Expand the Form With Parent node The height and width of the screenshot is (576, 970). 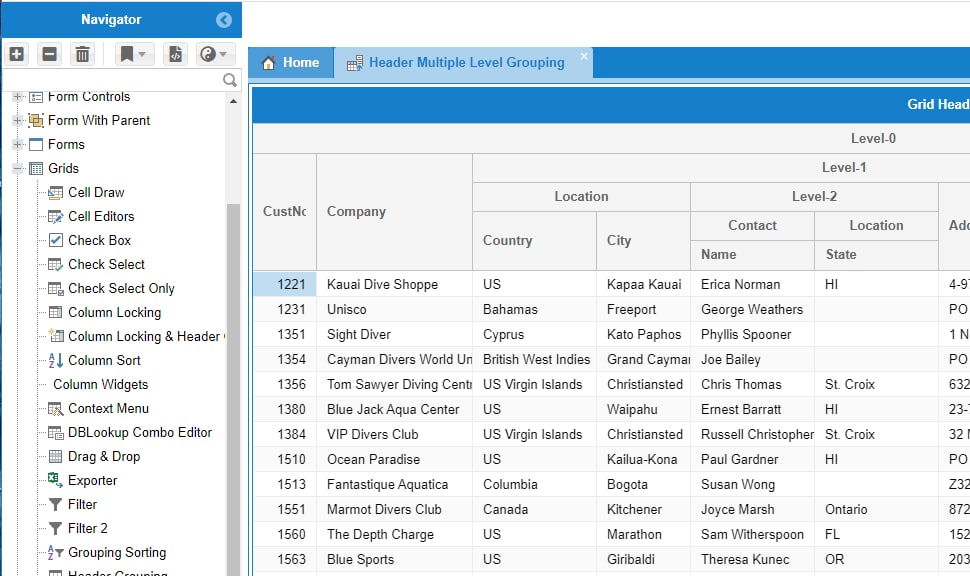pyautogui.click(x=18, y=121)
